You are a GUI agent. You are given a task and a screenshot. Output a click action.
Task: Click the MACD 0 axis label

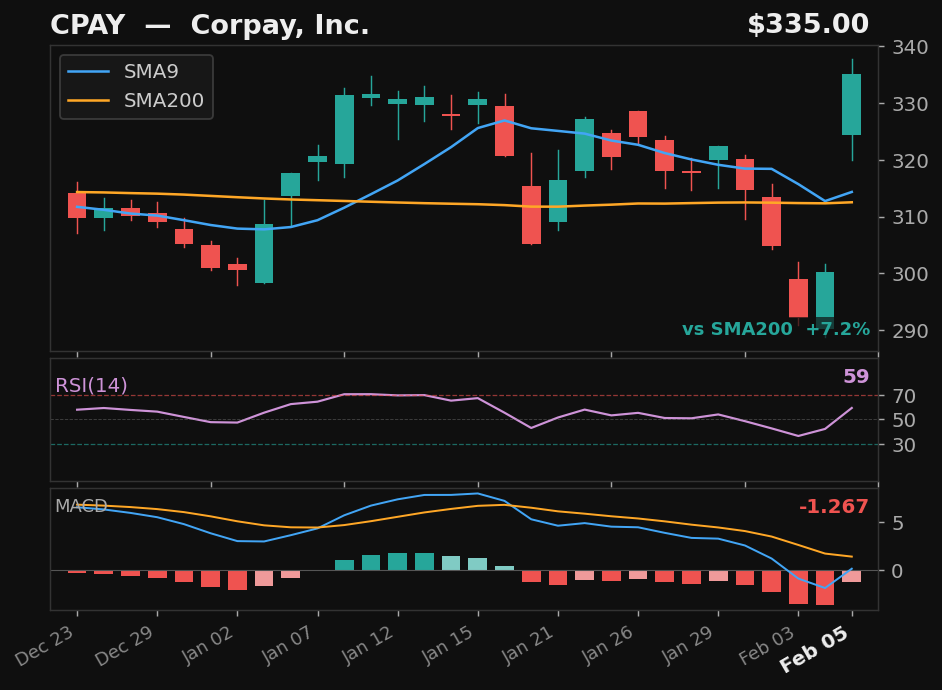[x=898, y=571]
